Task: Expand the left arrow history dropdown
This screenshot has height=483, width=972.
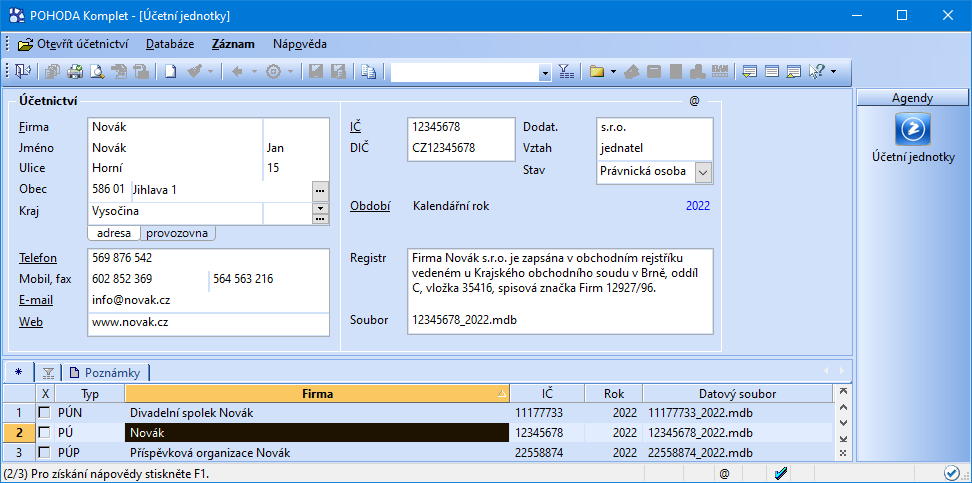Action: (x=254, y=71)
